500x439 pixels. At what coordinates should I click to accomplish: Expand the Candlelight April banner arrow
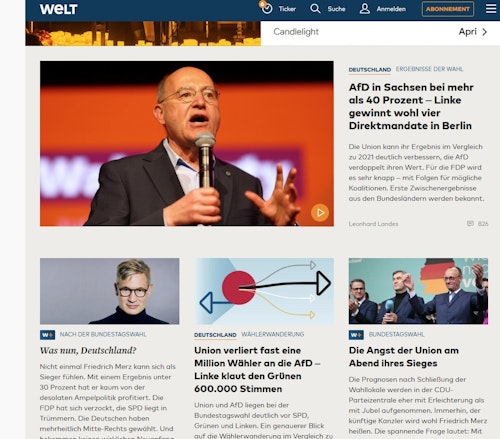click(x=485, y=32)
